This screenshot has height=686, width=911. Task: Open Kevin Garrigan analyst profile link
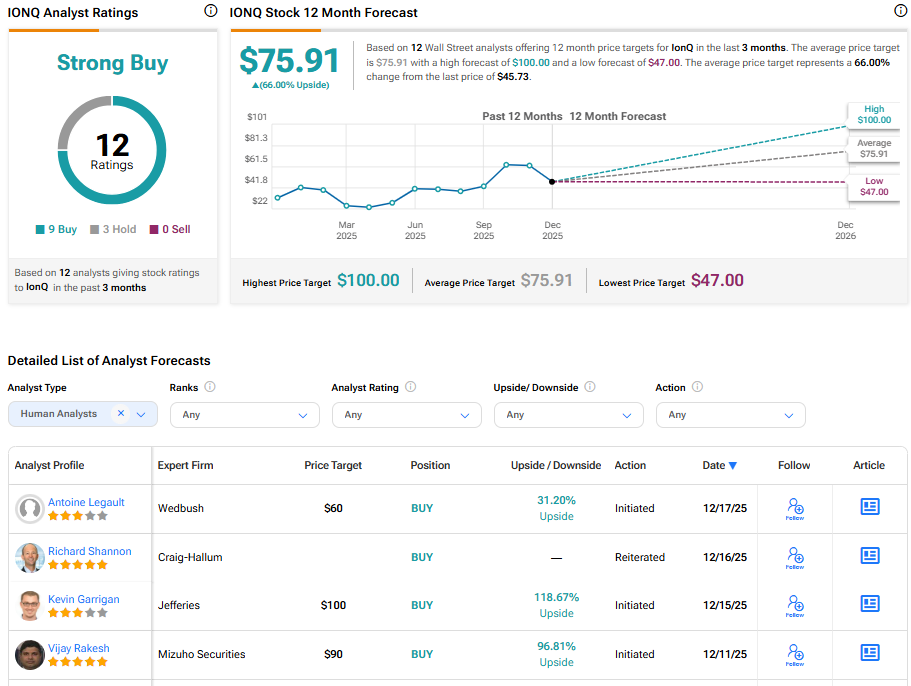click(x=84, y=599)
